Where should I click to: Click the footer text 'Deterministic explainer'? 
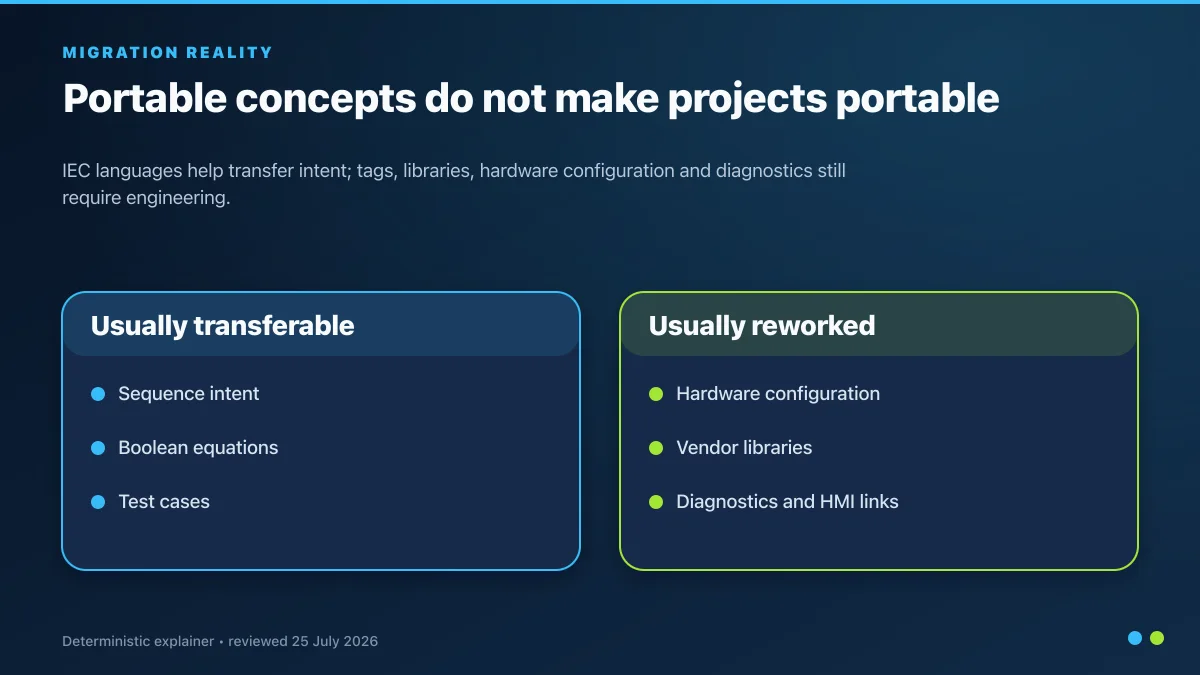click(138, 641)
